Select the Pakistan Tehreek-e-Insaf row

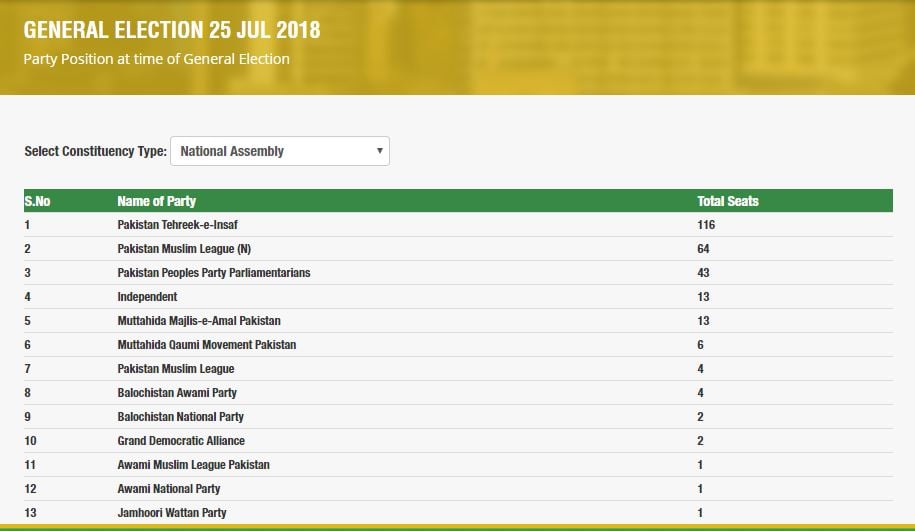[x=458, y=225]
